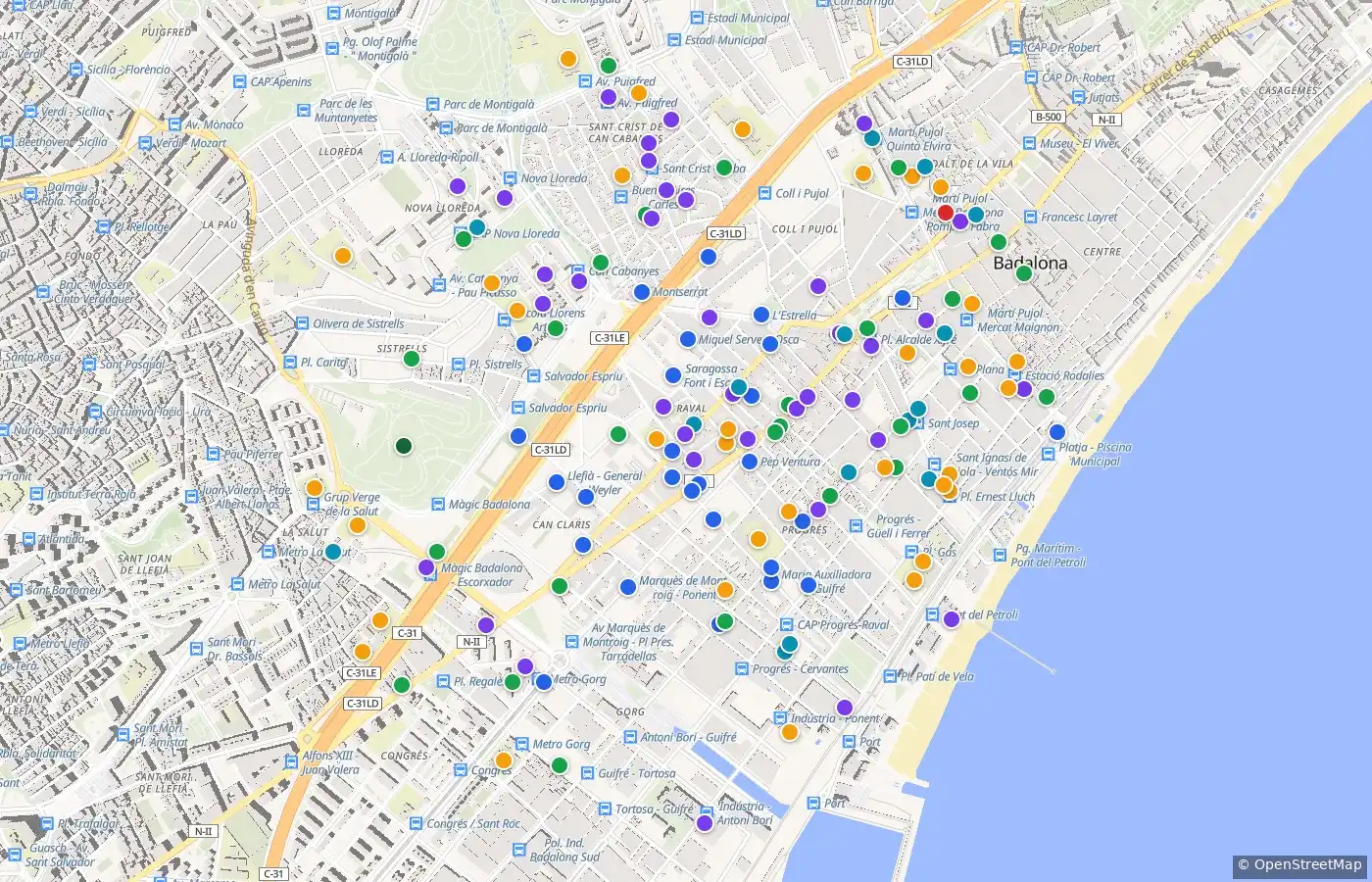Click the Estació Rodalies stop icon
The image size is (1372, 882).
1013,375
